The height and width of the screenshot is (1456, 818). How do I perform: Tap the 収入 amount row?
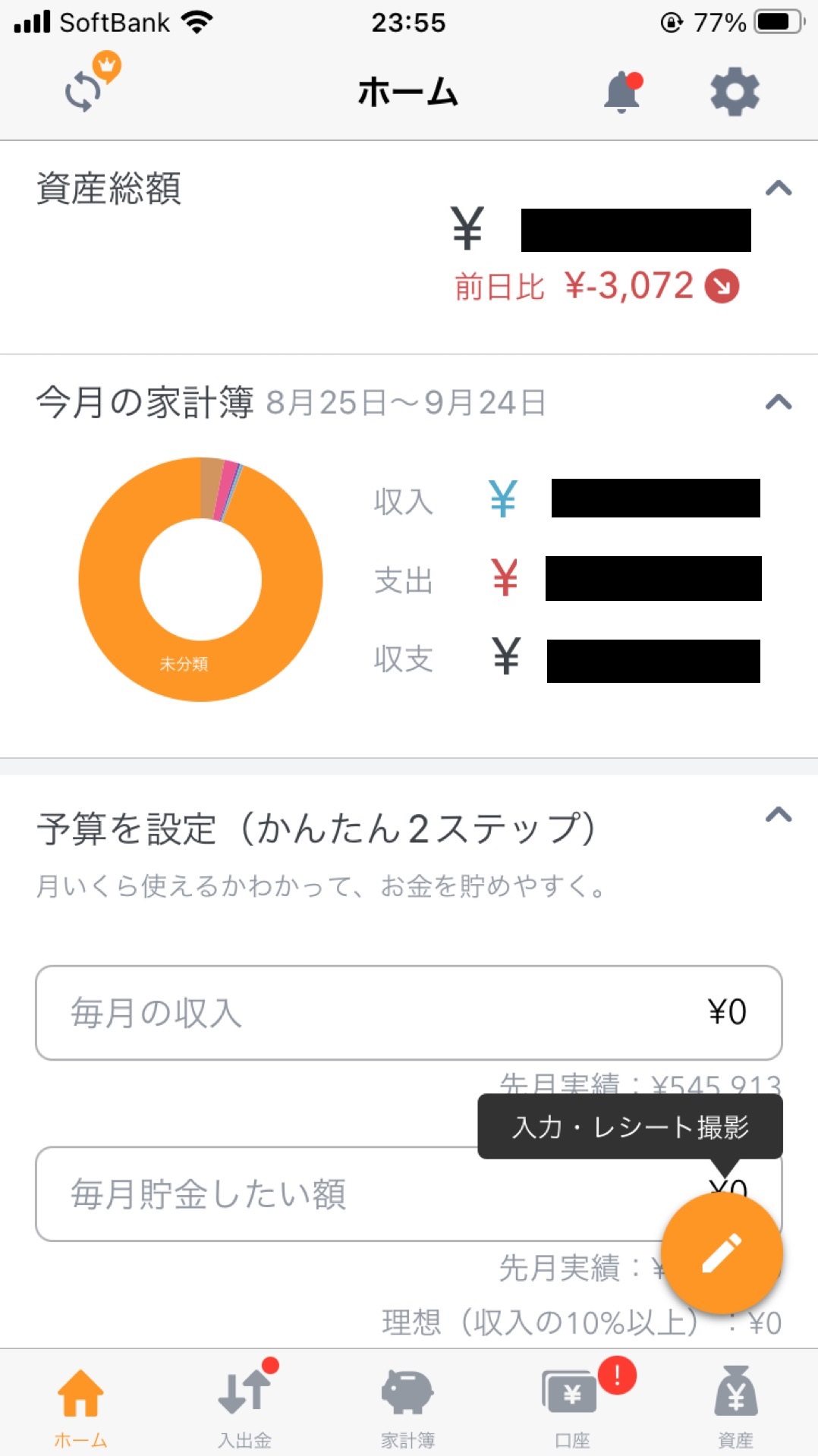click(566, 499)
